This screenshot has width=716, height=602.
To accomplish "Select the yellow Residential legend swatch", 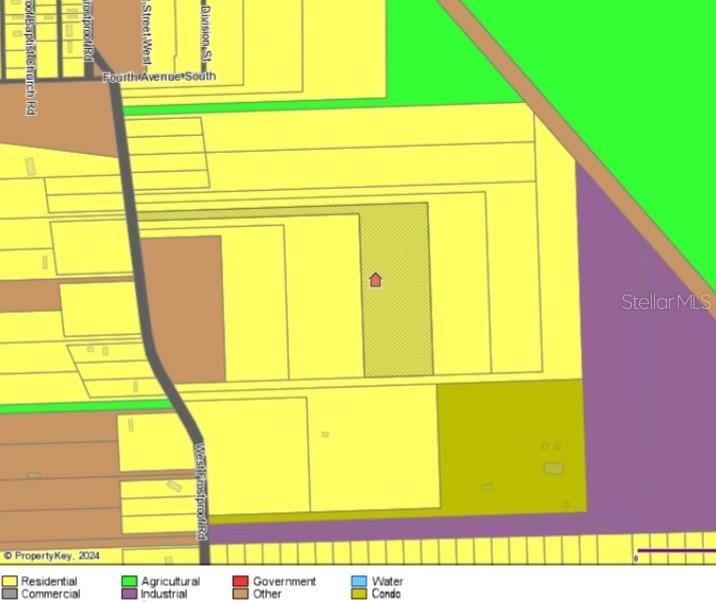I will [x=10, y=581].
